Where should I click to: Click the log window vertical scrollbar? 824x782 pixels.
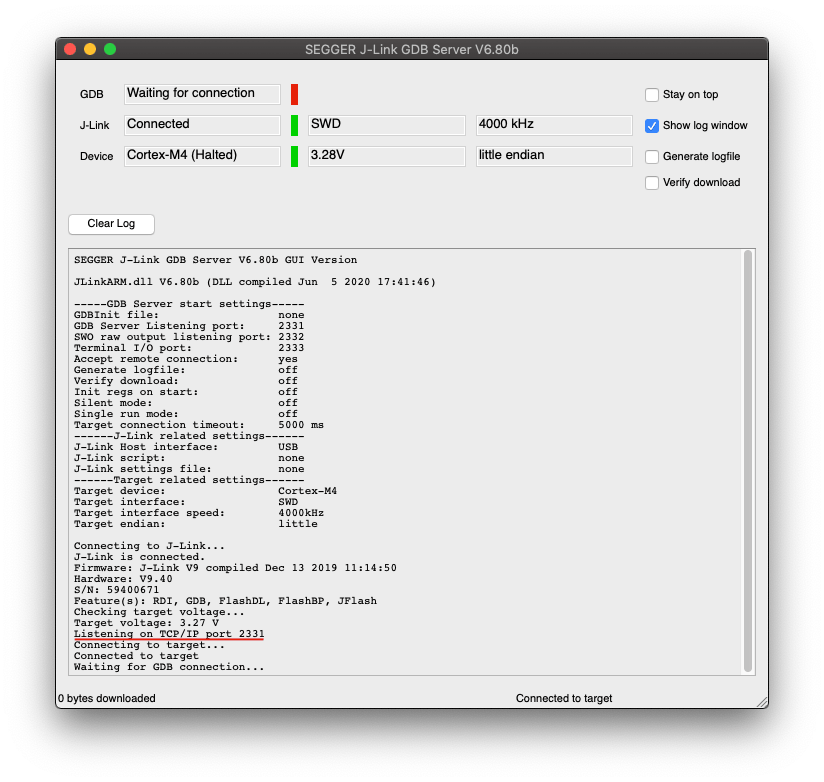[x=747, y=460]
